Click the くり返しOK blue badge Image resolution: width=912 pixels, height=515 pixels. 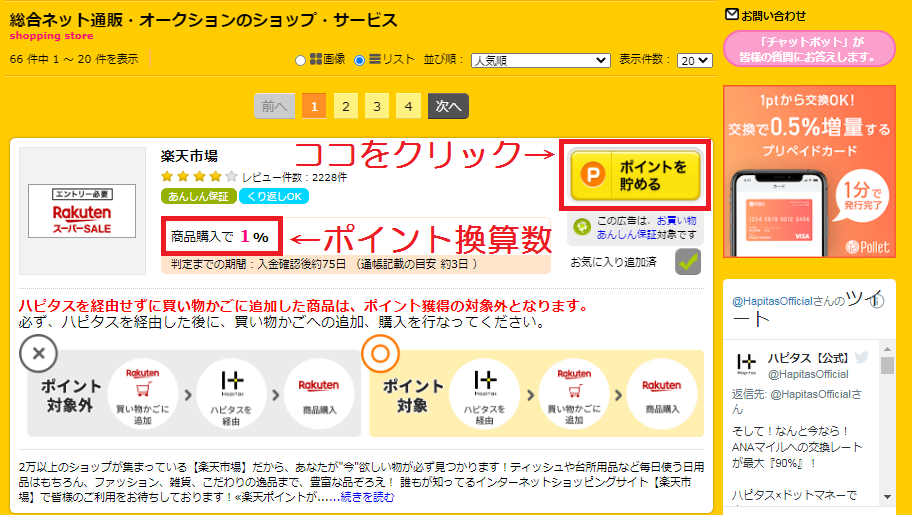(274, 197)
